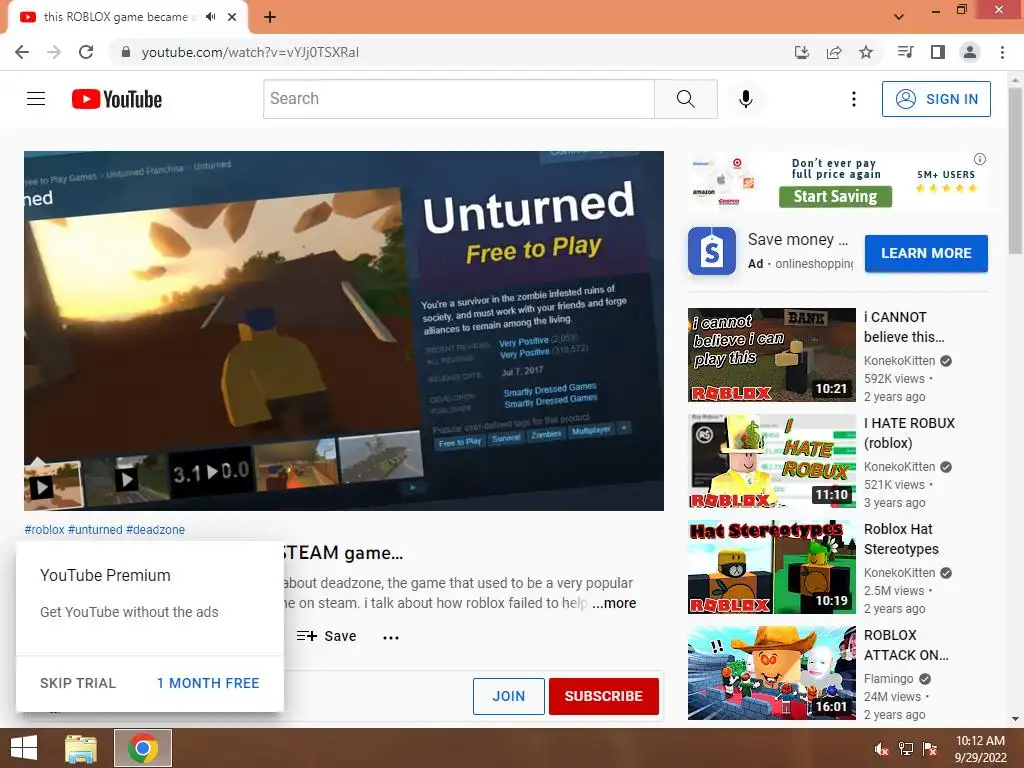This screenshot has height=768, width=1024.
Task: Click the address bar URL
Action: pos(250,52)
